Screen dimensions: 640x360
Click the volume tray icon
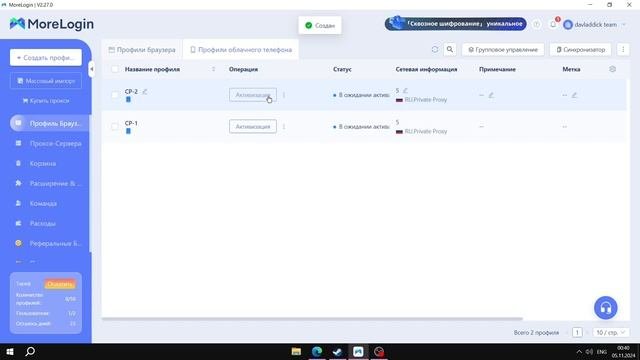[589, 351]
